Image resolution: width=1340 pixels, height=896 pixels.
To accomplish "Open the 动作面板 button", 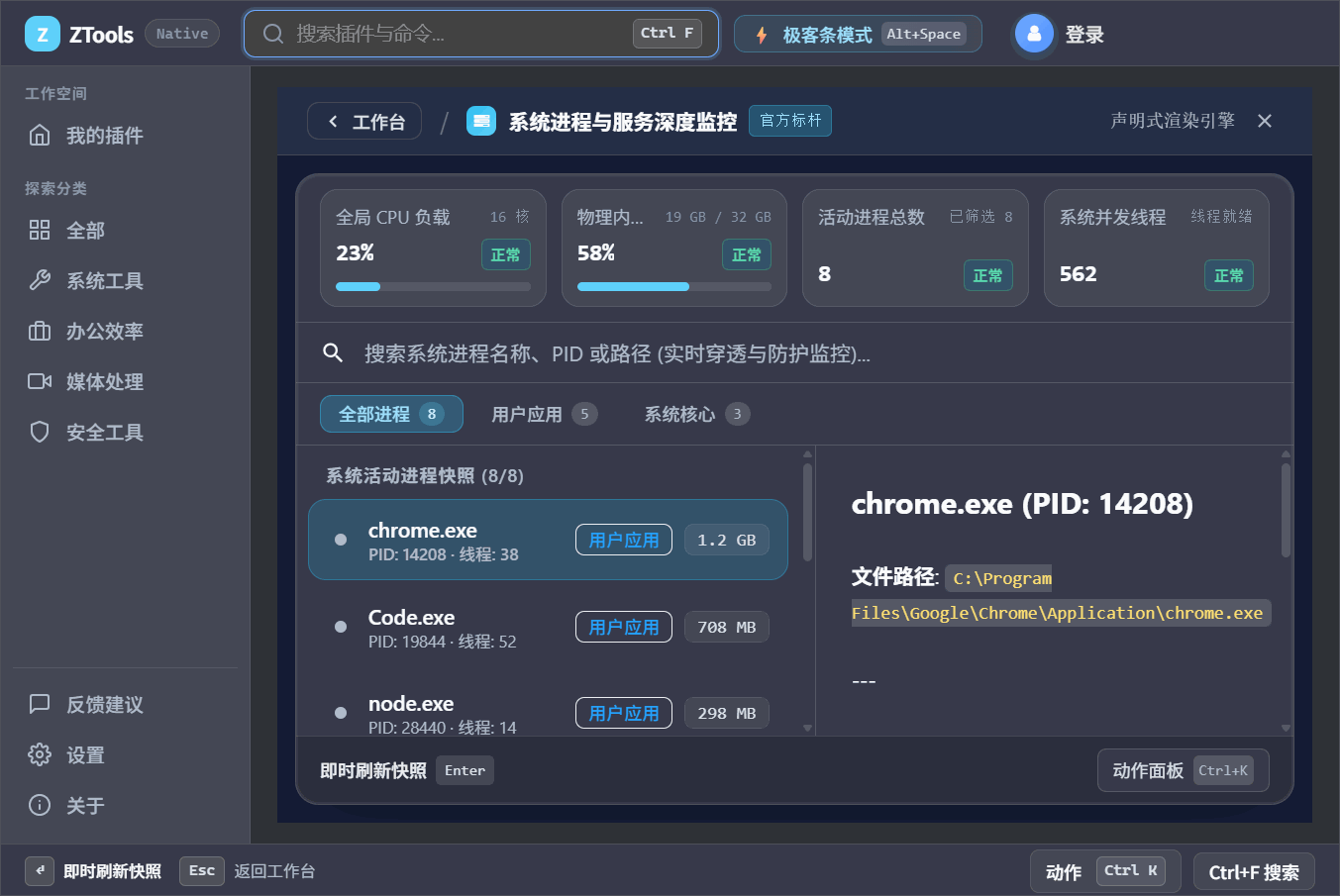I will coord(1183,770).
